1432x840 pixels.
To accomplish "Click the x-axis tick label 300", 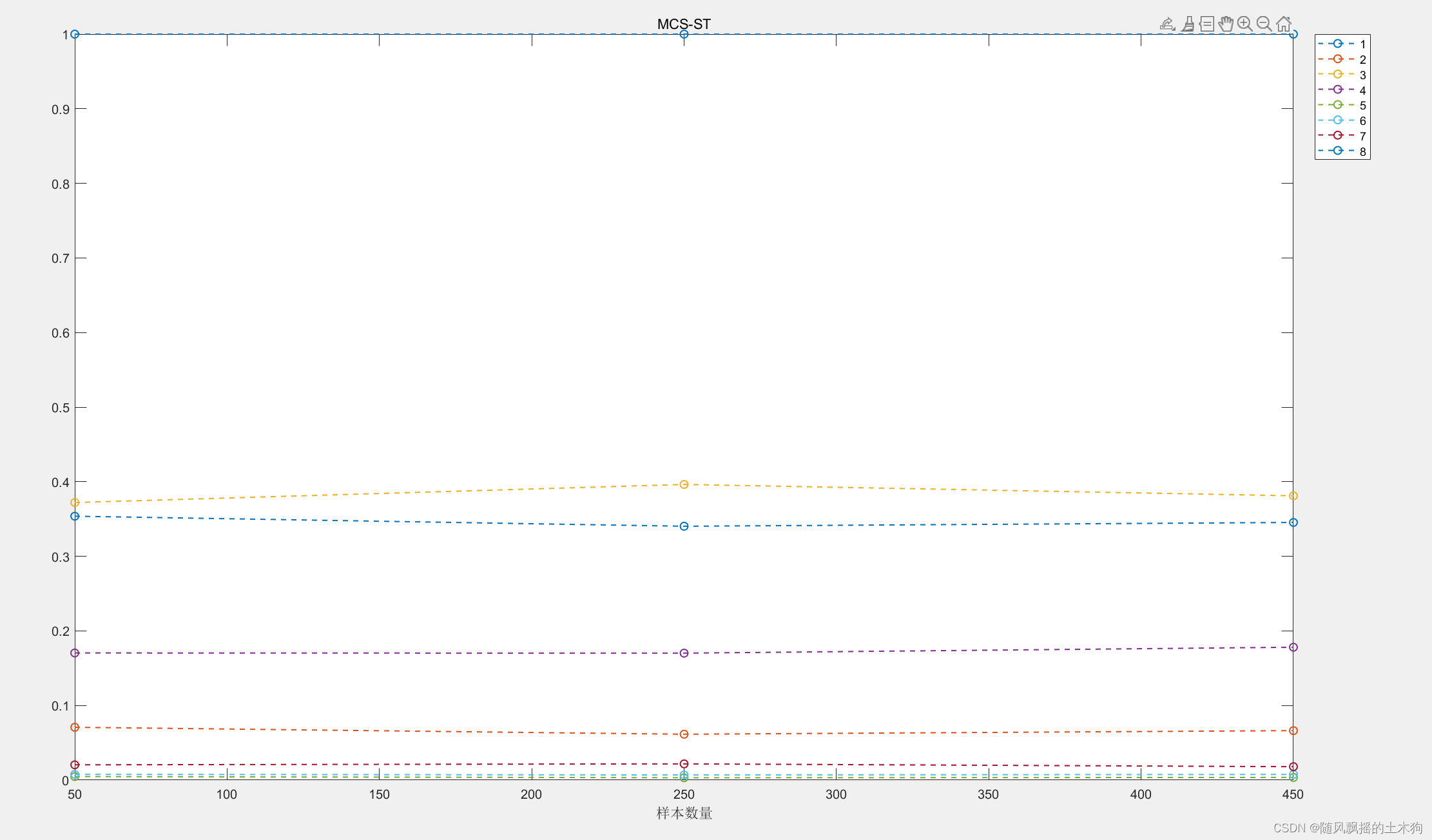I will pos(836,794).
